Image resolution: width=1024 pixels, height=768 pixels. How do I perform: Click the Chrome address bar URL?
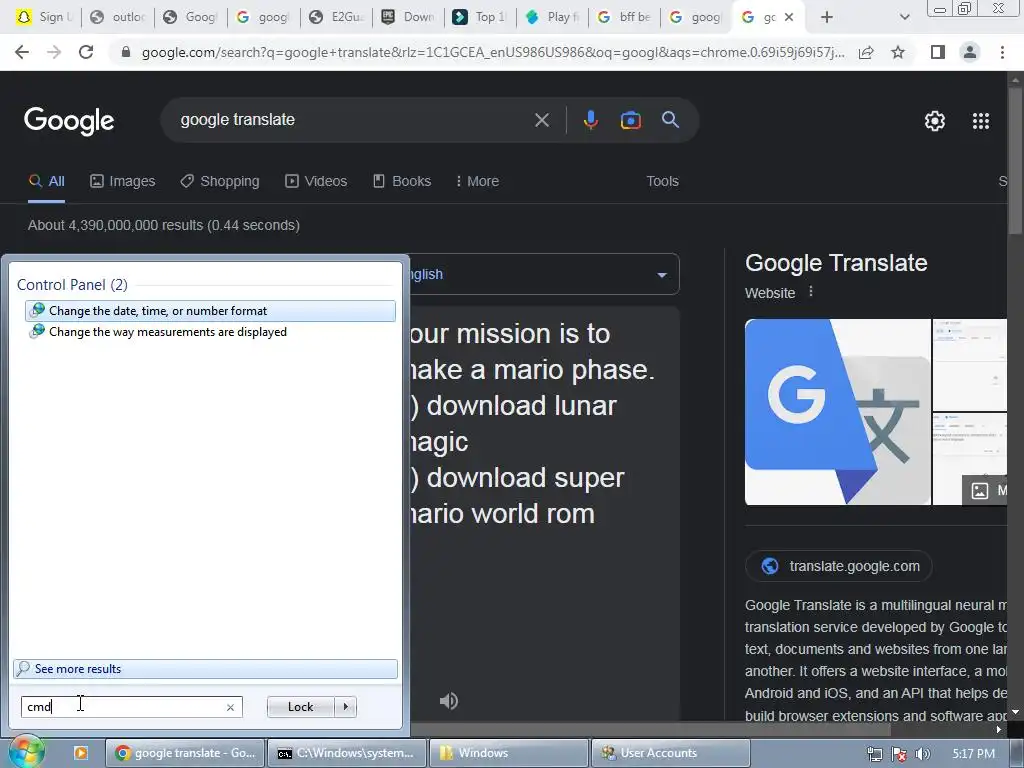[492, 52]
